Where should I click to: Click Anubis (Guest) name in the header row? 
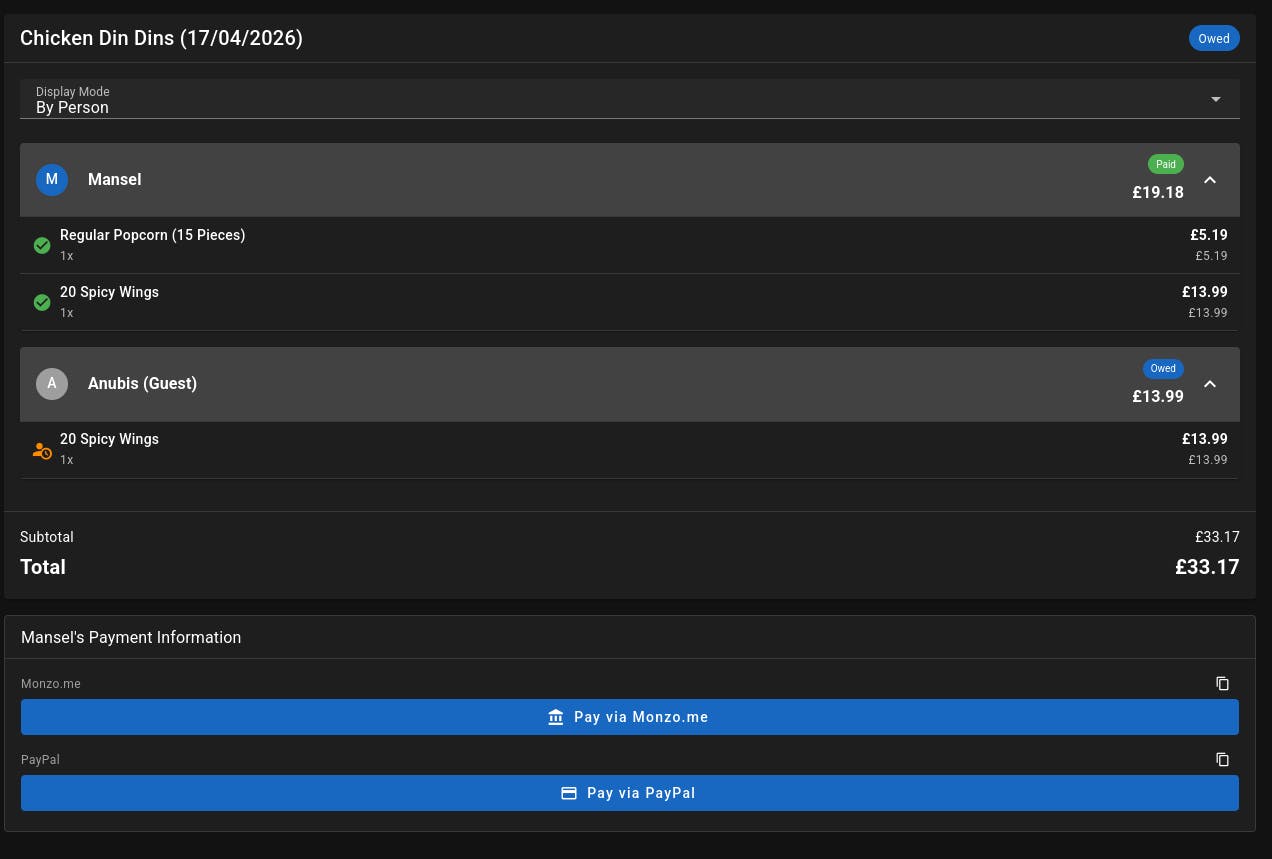tap(142, 384)
